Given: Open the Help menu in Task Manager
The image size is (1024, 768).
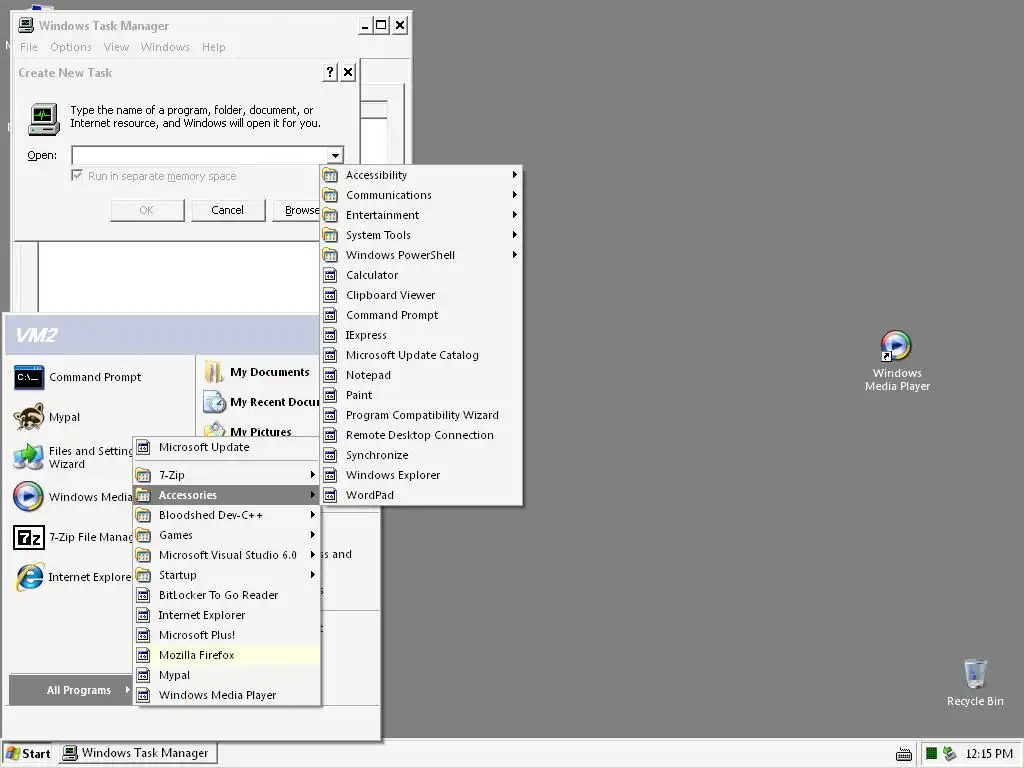Looking at the screenshot, I should tap(214, 47).
